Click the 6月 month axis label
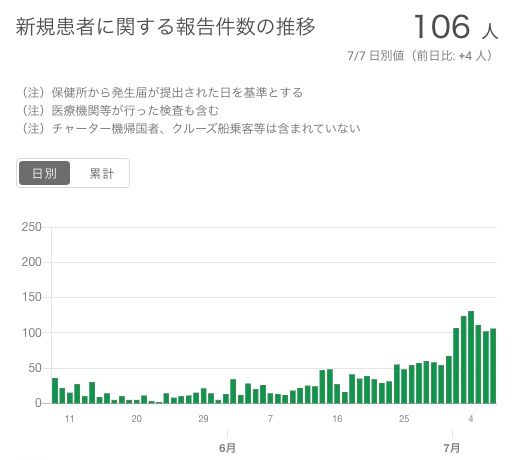513x460 pixels. coord(227,448)
